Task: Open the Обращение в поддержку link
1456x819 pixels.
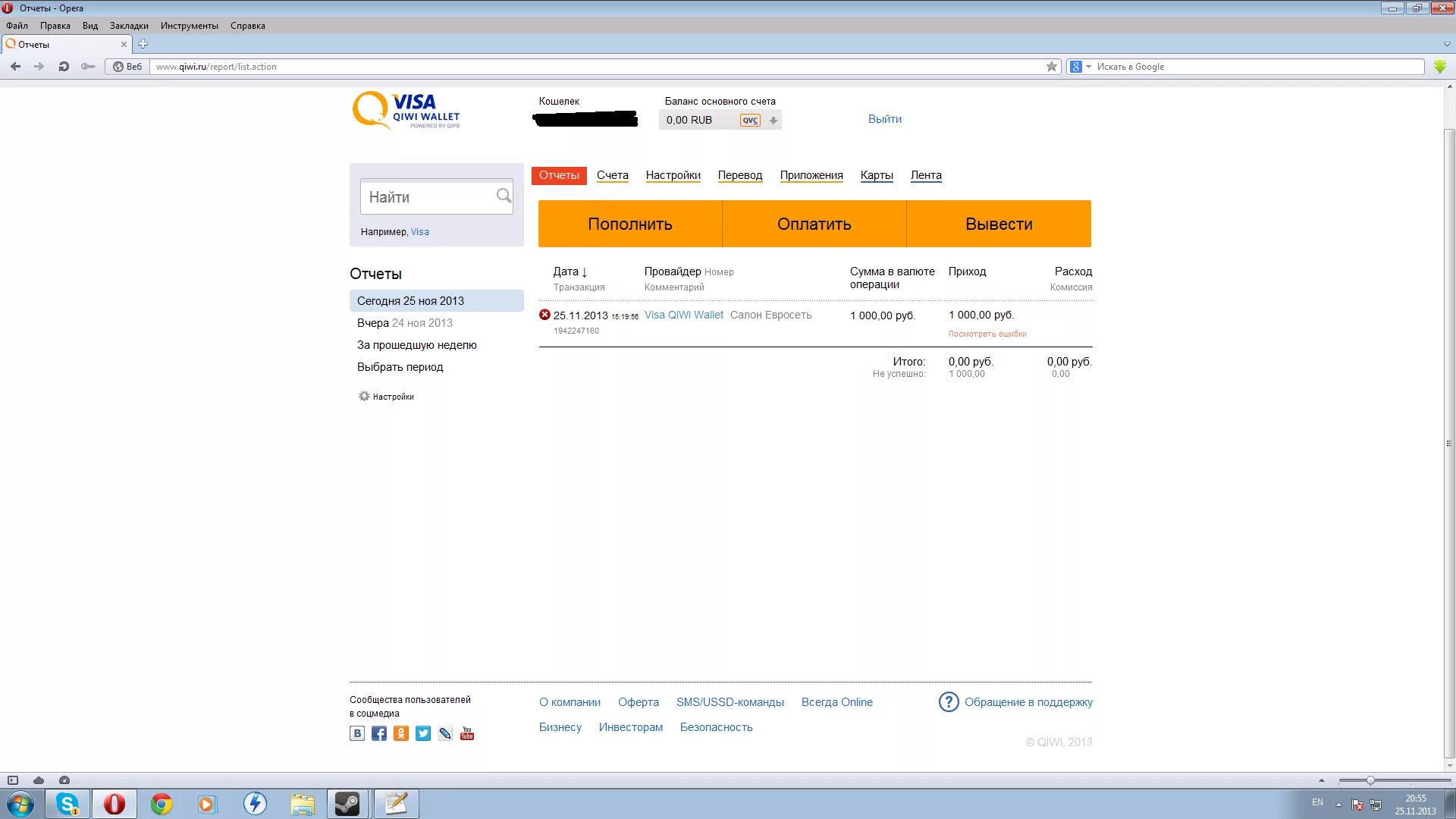Action: pos(1028,702)
